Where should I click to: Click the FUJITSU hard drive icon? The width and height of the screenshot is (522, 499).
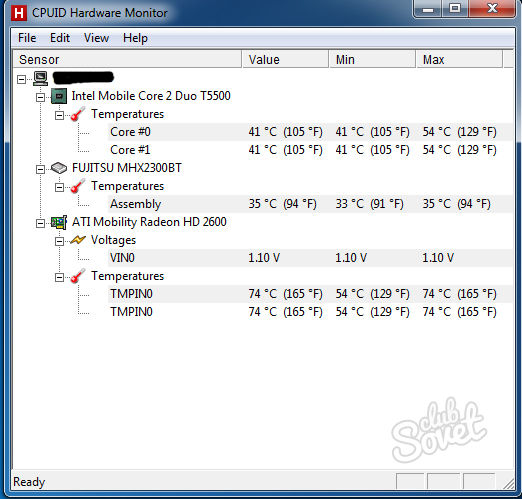pos(59,168)
